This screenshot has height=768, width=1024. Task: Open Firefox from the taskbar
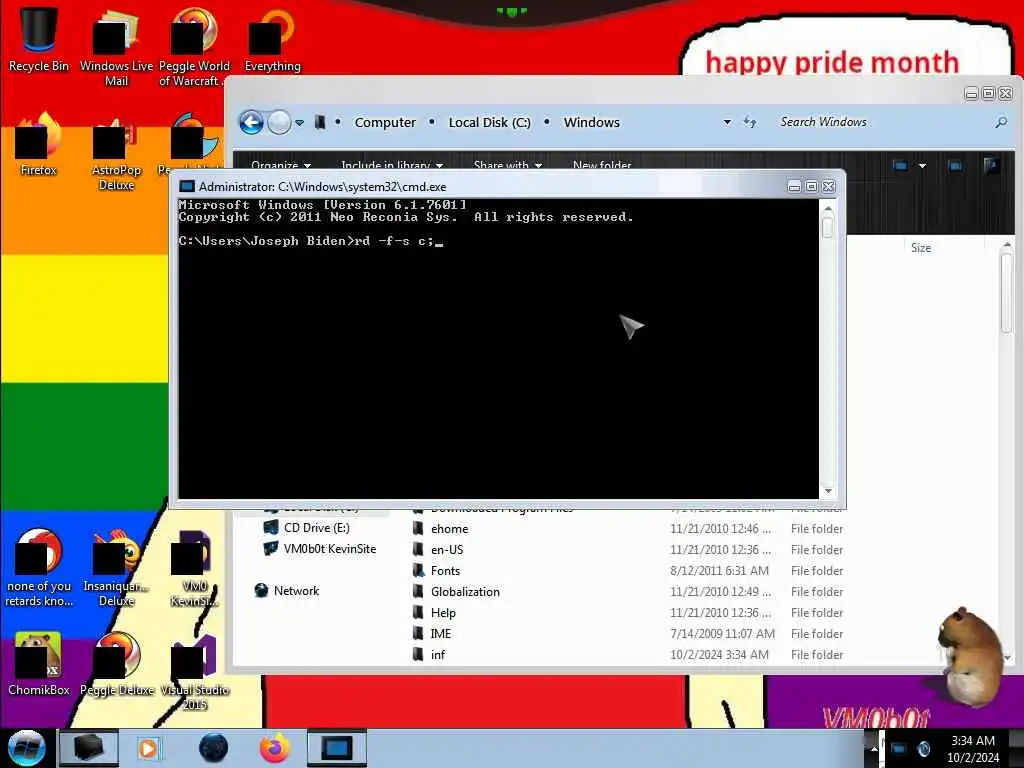point(275,748)
